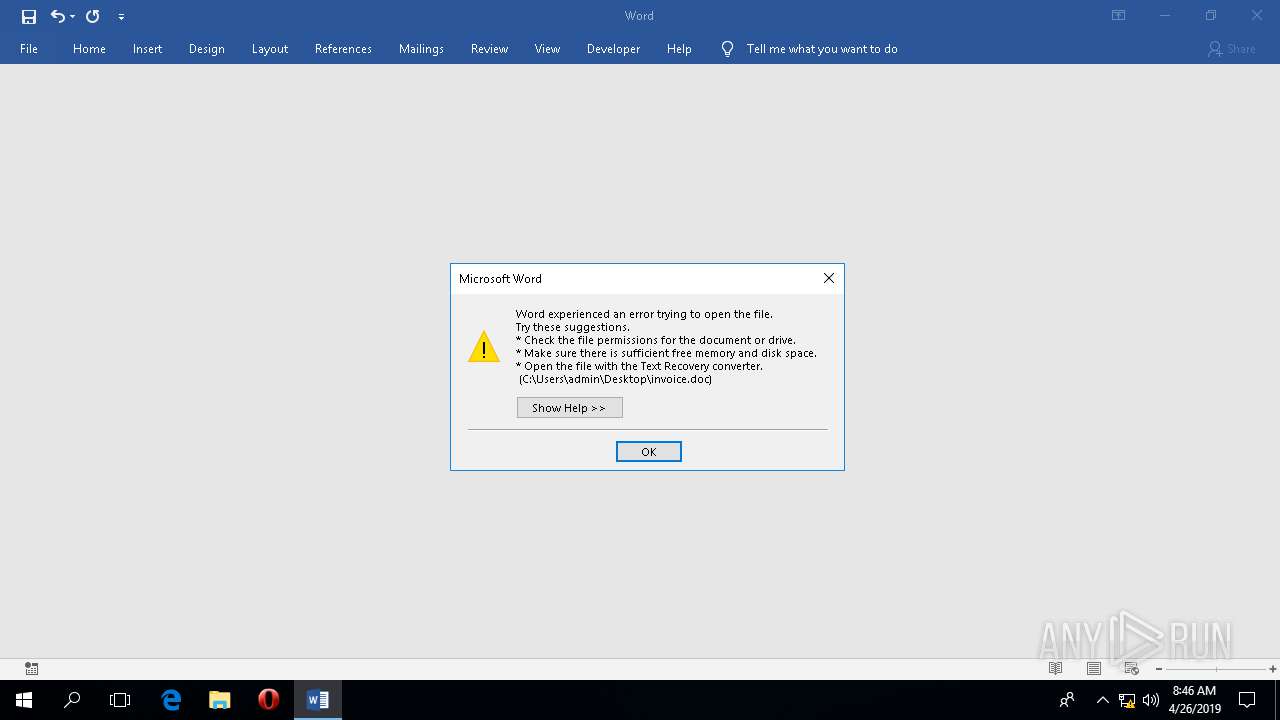The height and width of the screenshot is (720, 1280).
Task: Show hidden system tray icons
Action: [1102, 700]
